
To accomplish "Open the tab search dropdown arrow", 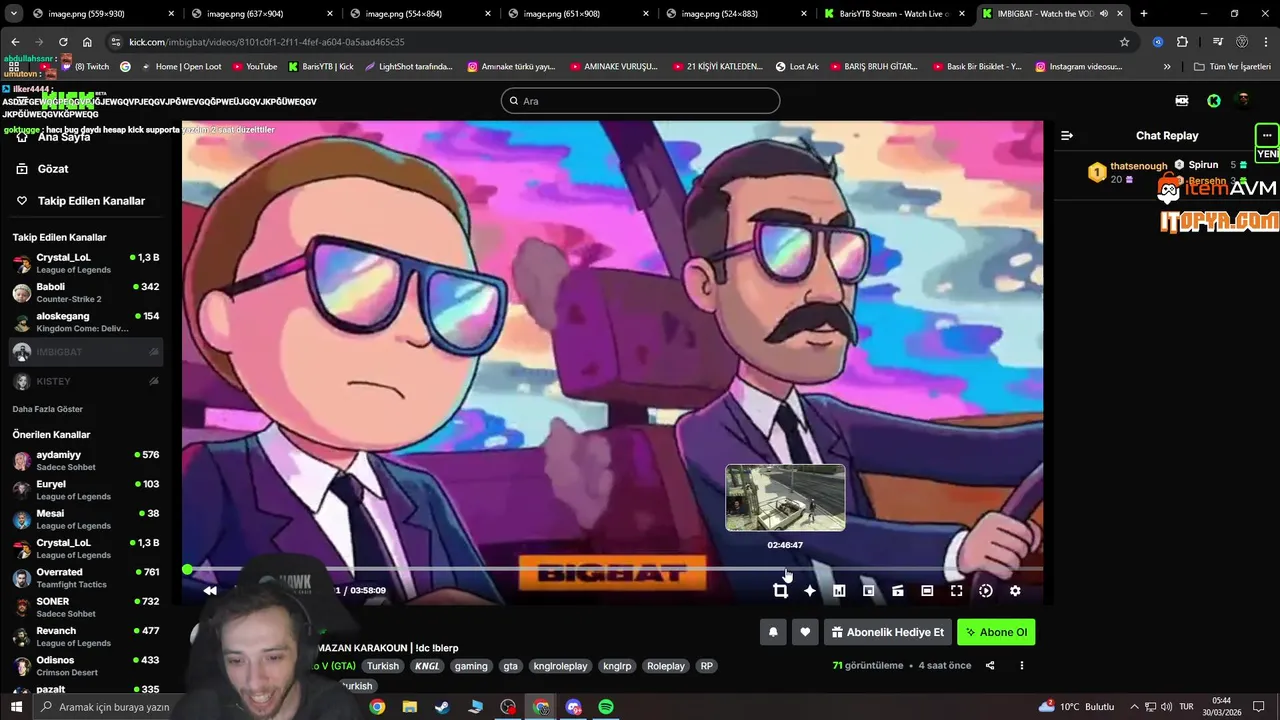I will coord(13,14).
